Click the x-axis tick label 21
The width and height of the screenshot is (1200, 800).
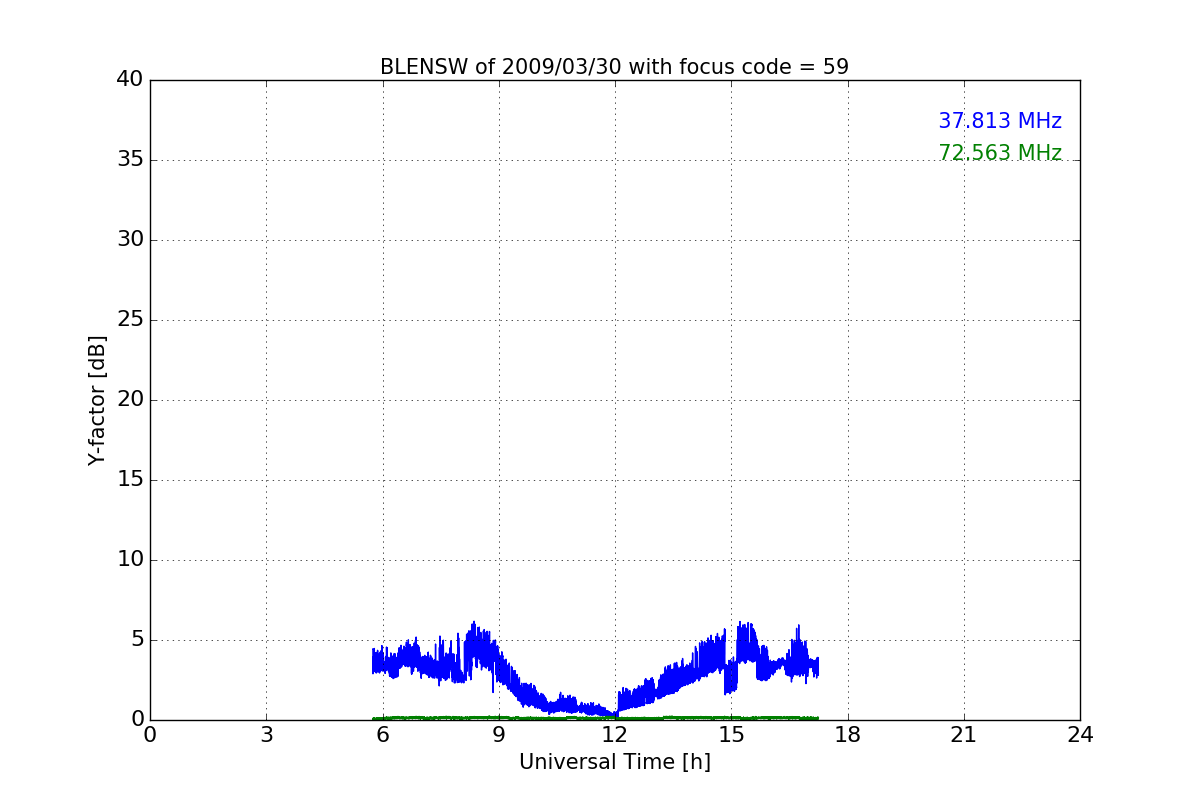pyautogui.click(x=964, y=735)
